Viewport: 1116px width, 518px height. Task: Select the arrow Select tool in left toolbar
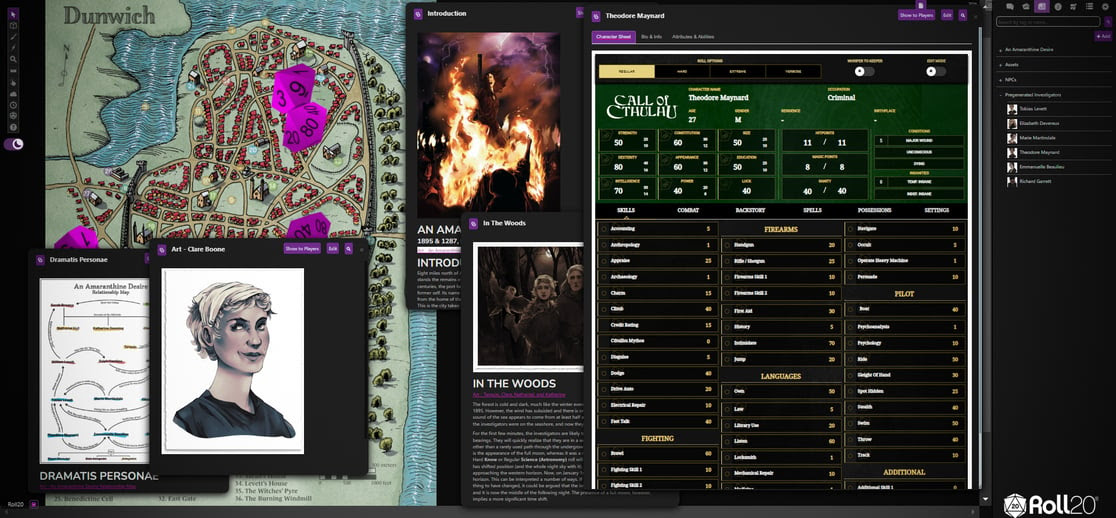coord(13,14)
